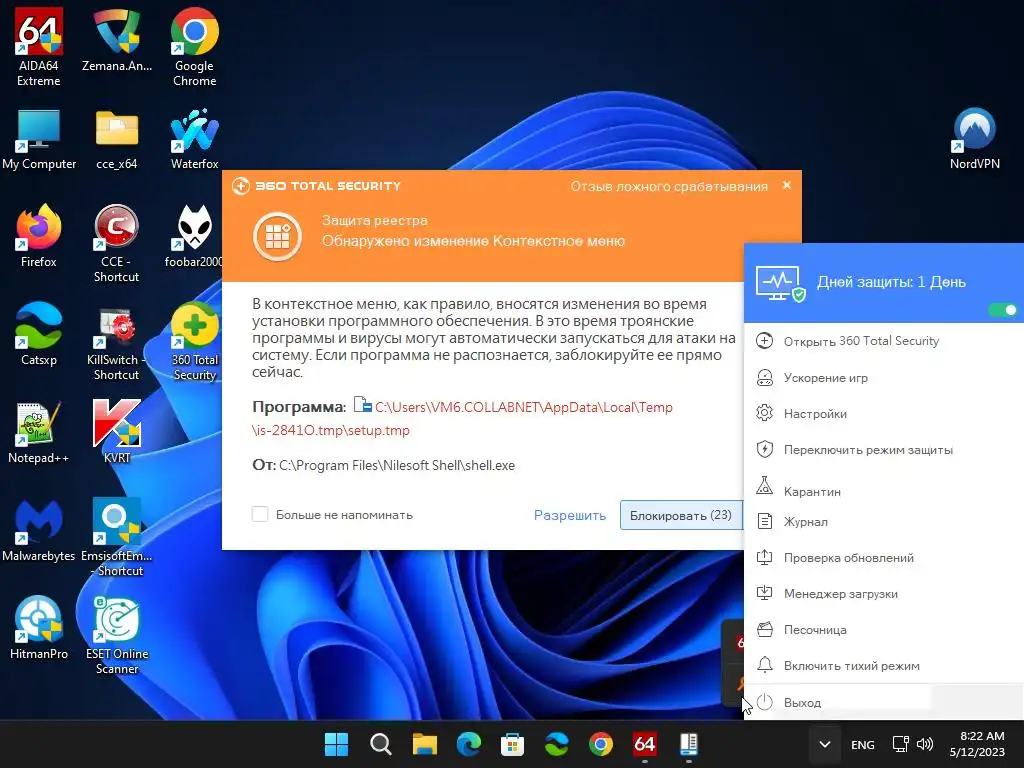
Task: Open the cce_x64 folder
Action: (116, 140)
